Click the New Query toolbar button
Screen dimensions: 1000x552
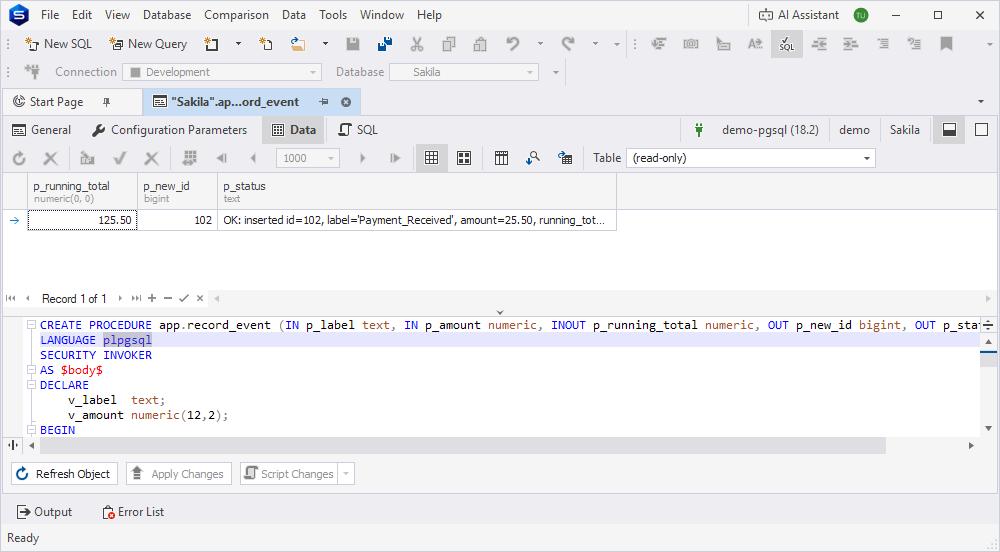pyautogui.click(x=148, y=44)
